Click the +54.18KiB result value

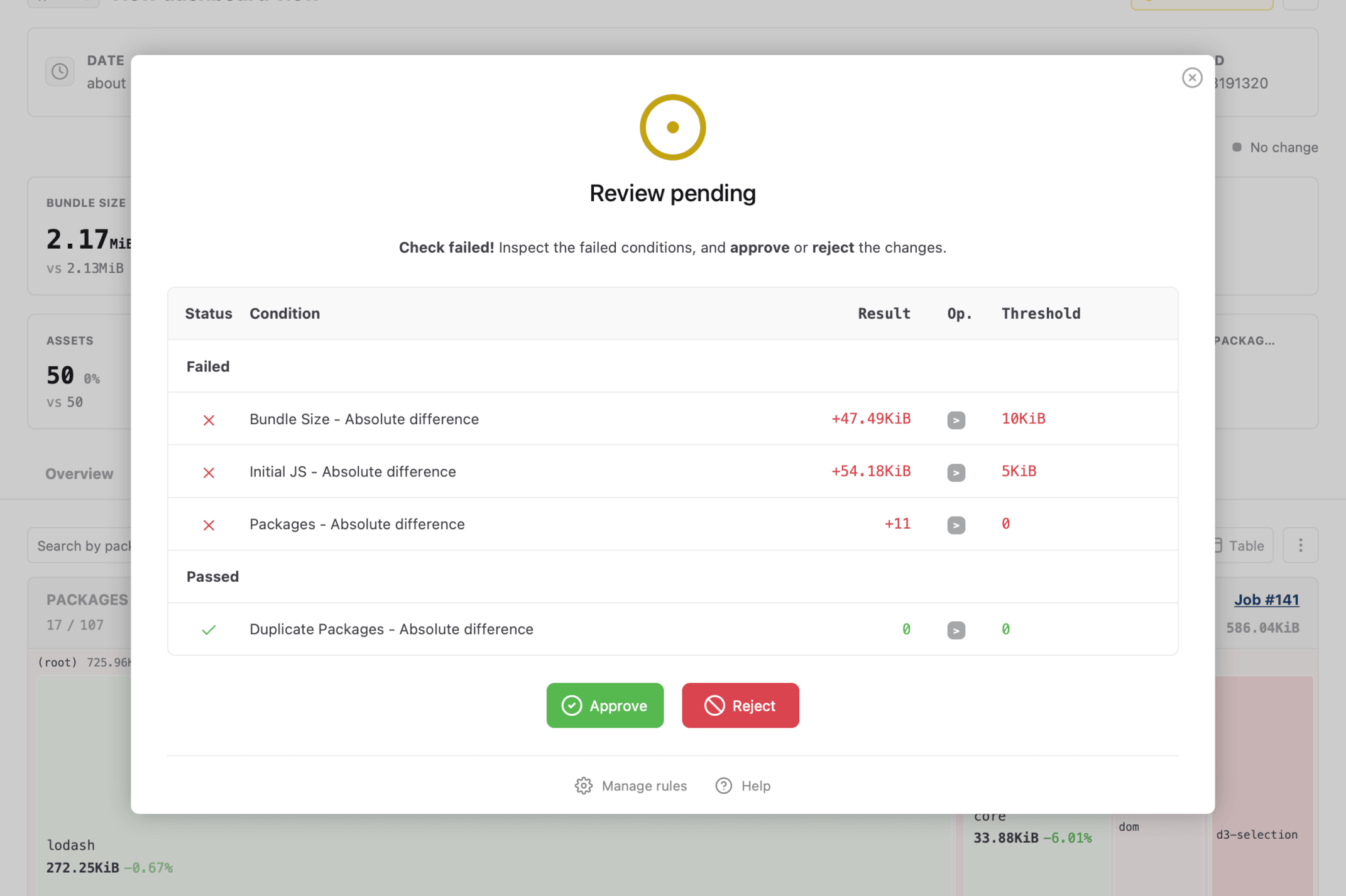(870, 471)
